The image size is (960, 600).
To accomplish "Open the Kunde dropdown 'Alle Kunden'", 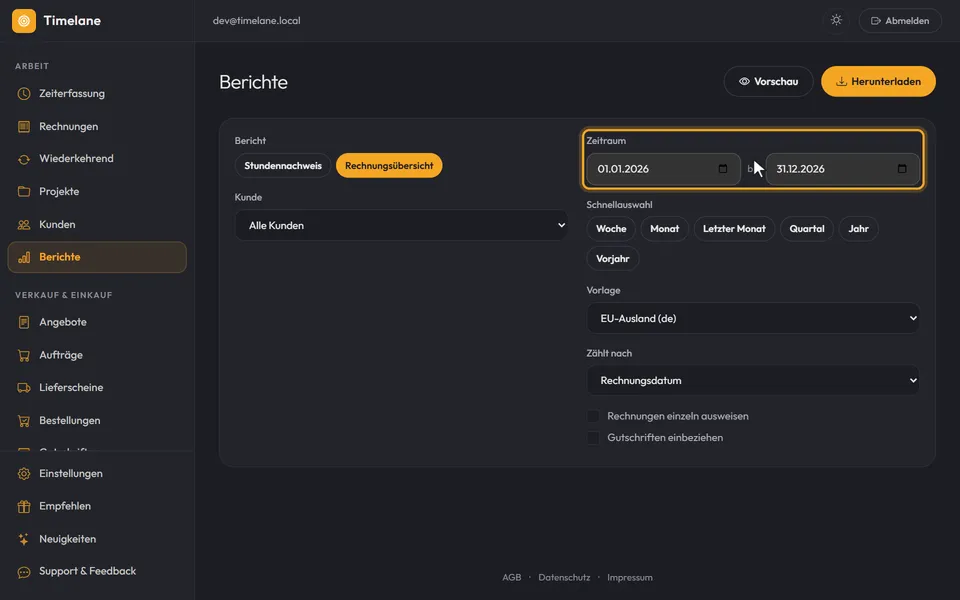I will (x=402, y=225).
